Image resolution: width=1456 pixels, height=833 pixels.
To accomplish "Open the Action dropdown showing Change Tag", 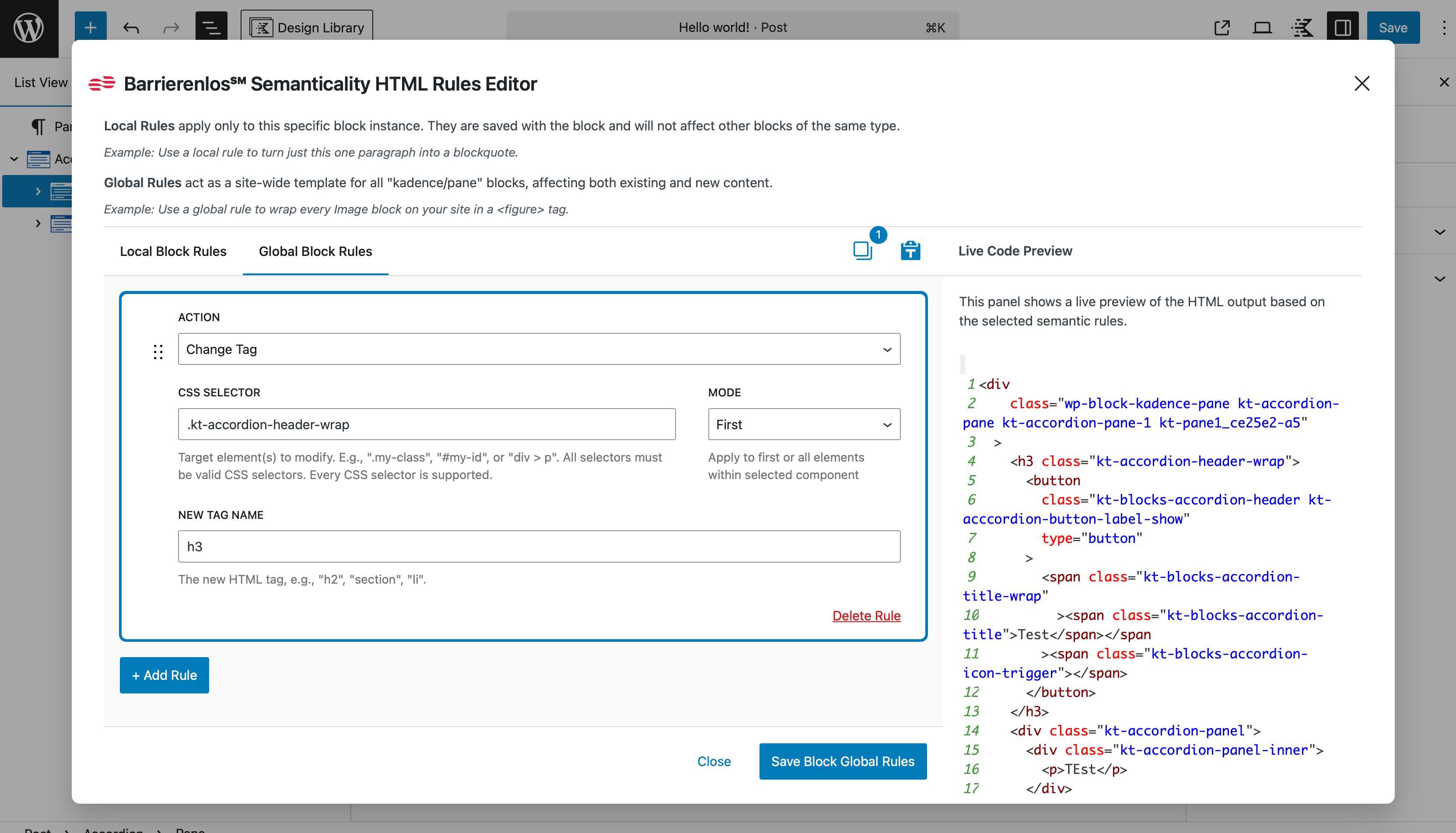I will click(539, 349).
